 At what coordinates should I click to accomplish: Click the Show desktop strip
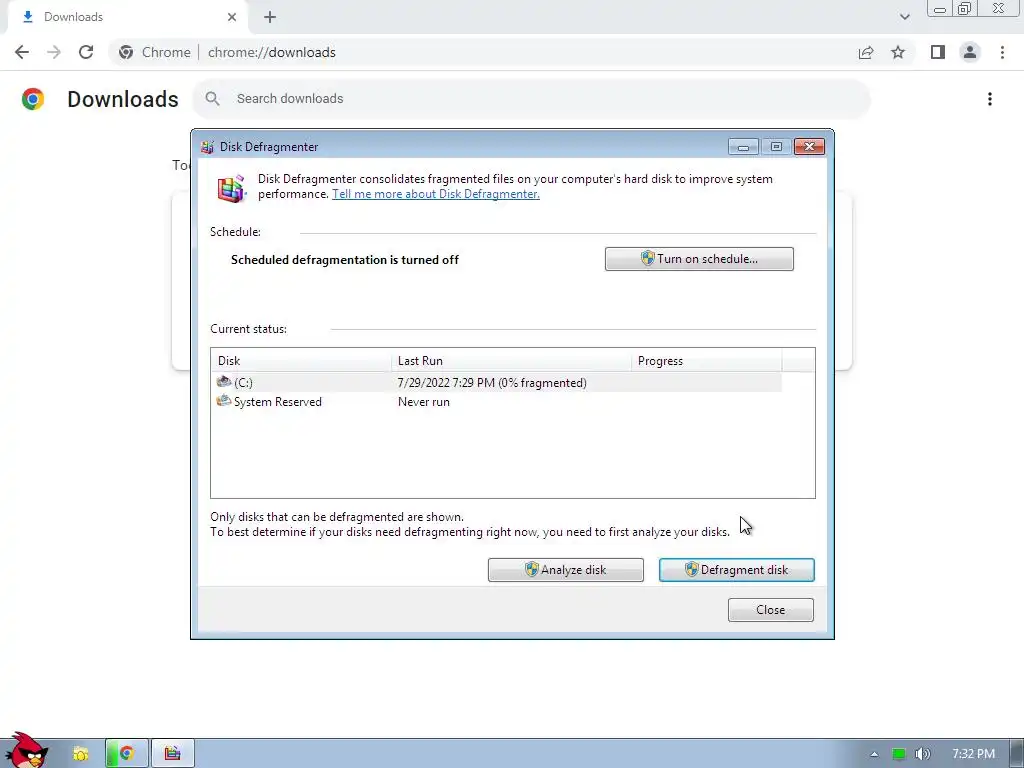pyautogui.click(x=1017, y=754)
